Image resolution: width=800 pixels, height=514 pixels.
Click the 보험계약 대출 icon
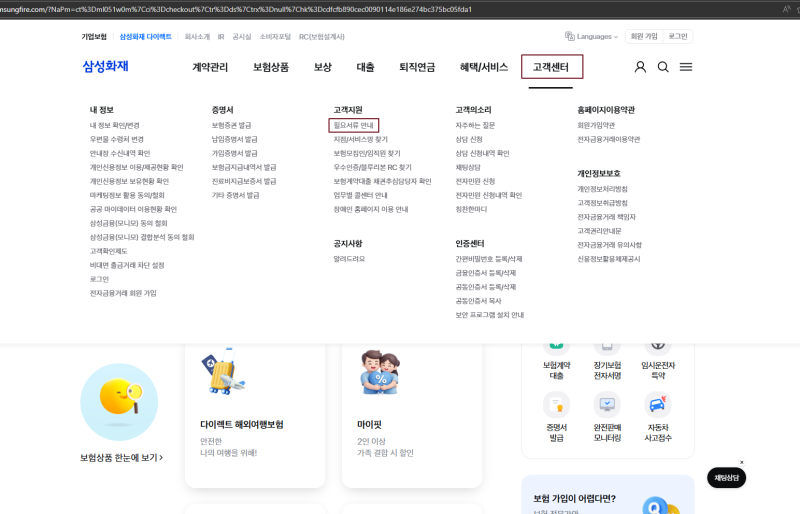(556, 349)
